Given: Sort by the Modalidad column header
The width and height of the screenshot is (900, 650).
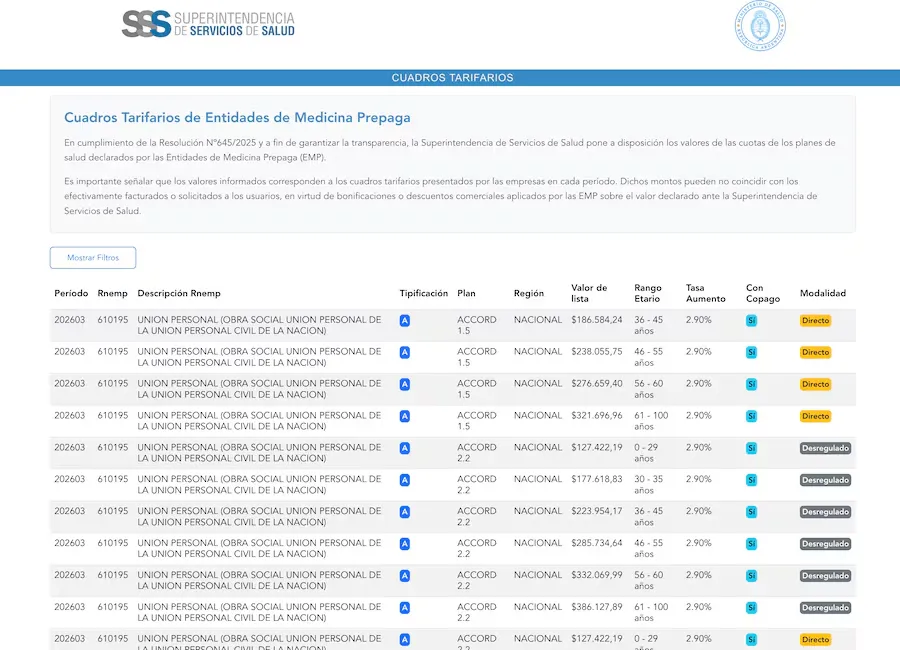Looking at the screenshot, I should [823, 293].
